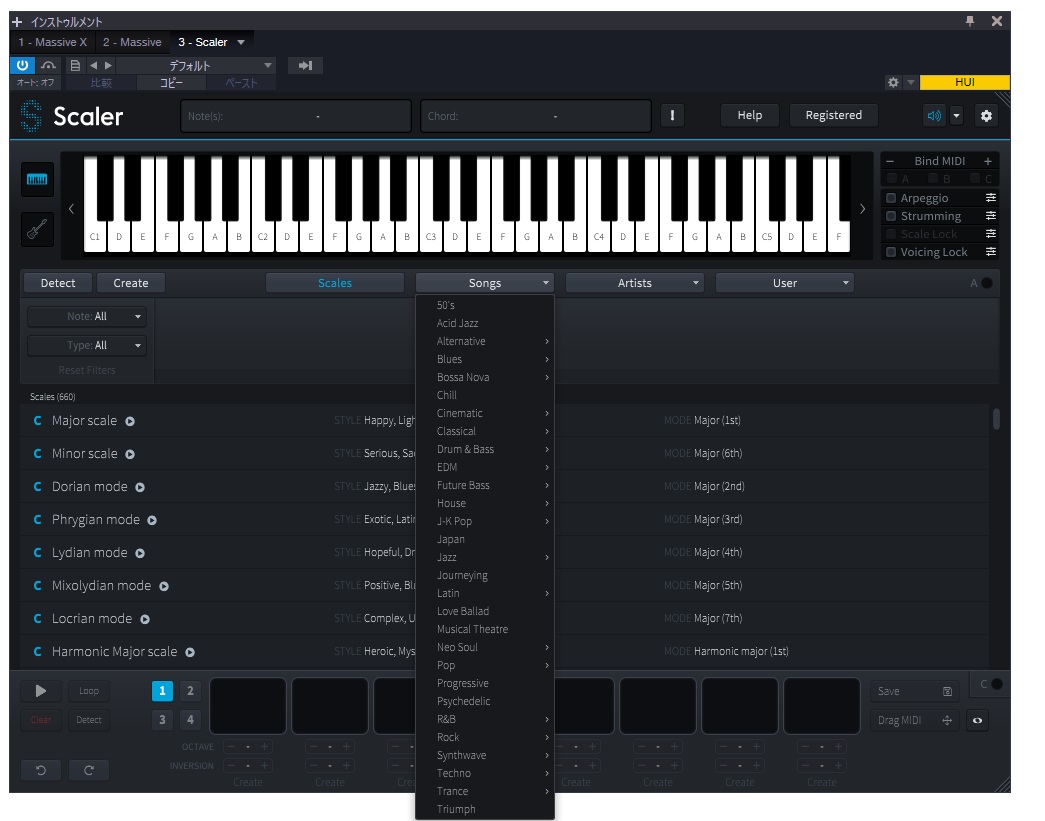1045x821 pixels.
Task: Toggle the speaker audio output icon
Action: point(934,115)
